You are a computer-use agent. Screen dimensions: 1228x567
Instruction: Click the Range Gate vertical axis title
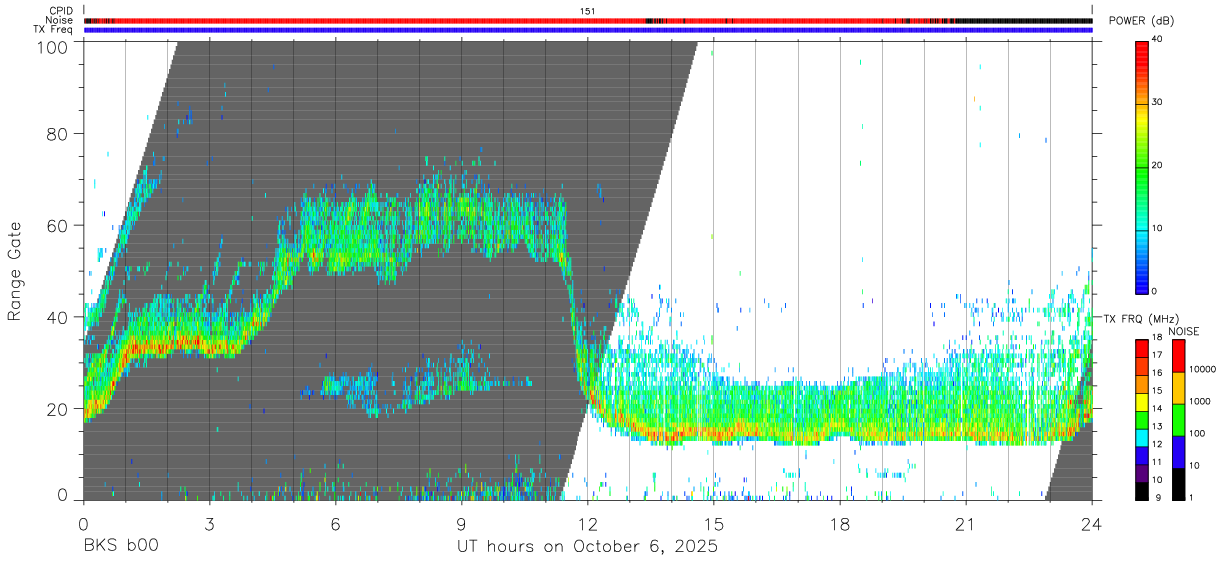pos(15,272)
